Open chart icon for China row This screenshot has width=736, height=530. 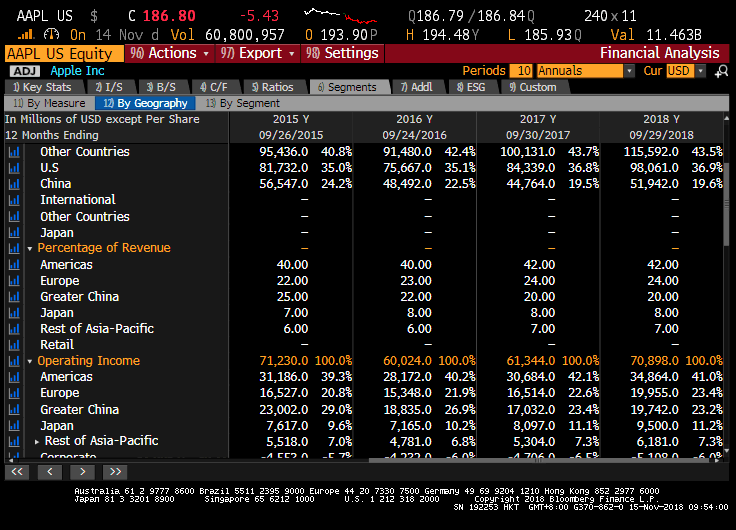14,184
